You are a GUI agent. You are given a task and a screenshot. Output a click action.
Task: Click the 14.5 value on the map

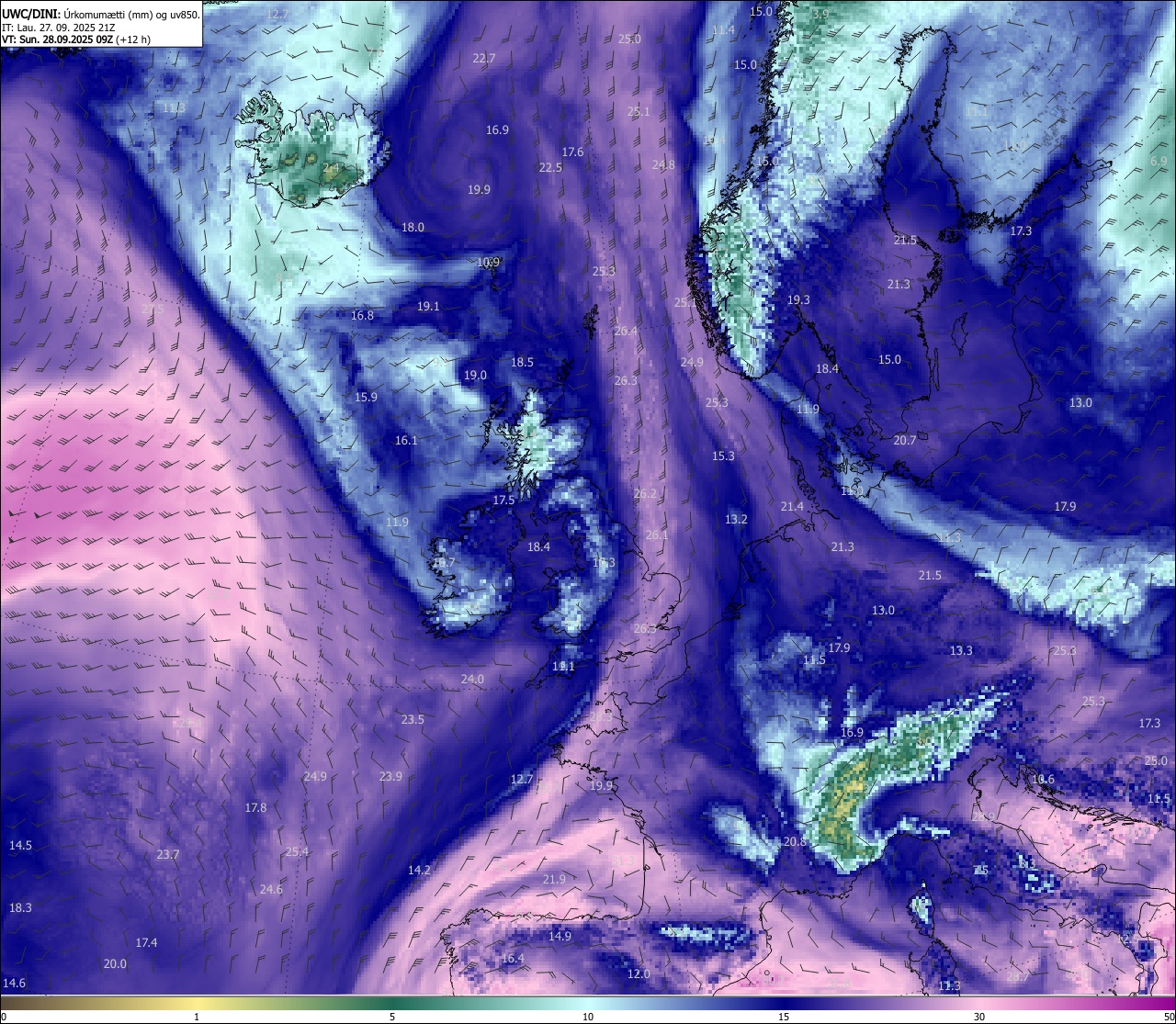20,846
